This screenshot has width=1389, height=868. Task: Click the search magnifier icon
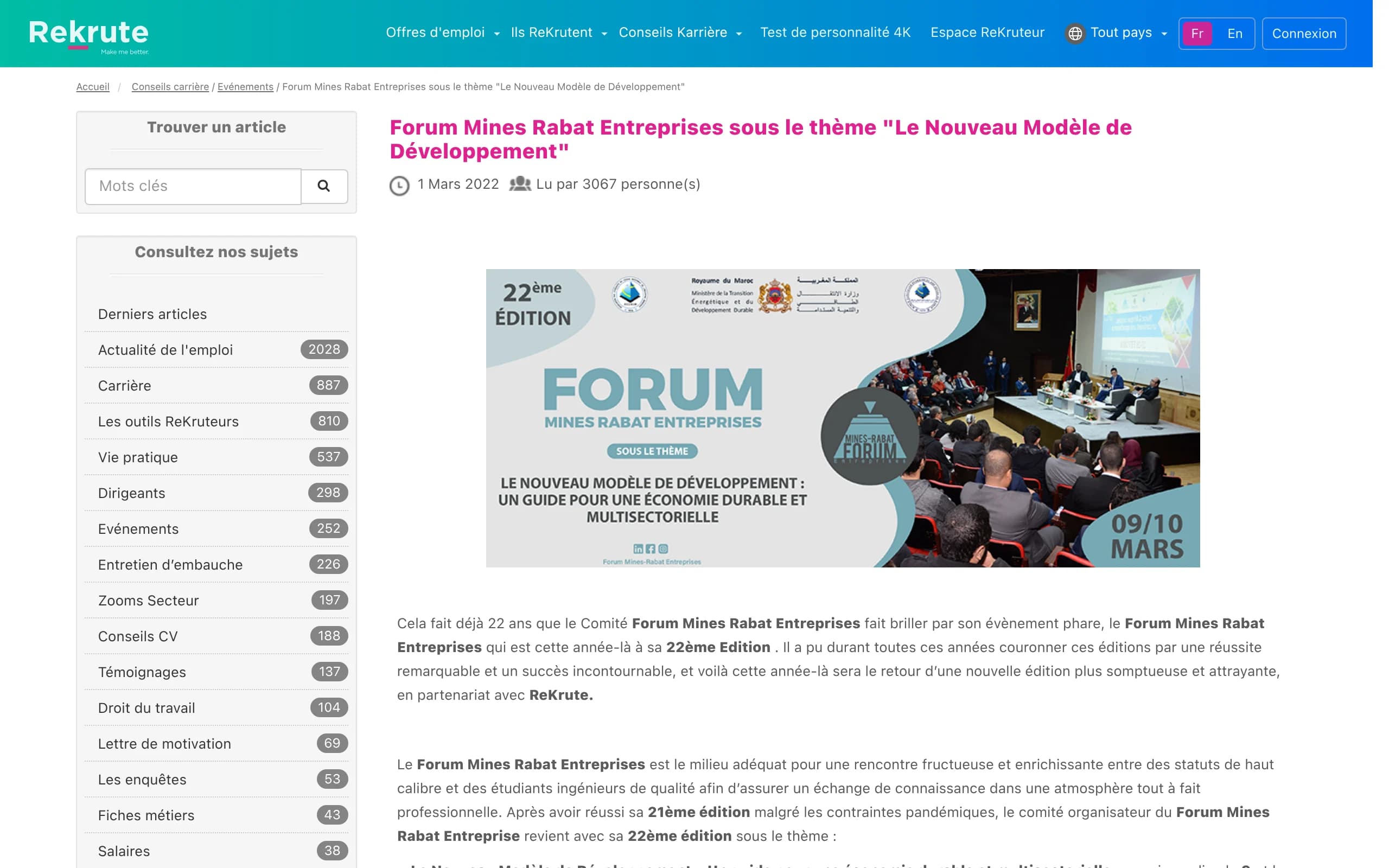[324, 186]
